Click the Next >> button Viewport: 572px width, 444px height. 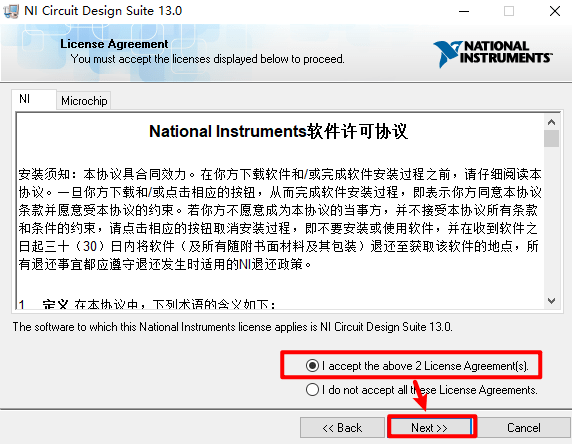(x=429, y=428)
